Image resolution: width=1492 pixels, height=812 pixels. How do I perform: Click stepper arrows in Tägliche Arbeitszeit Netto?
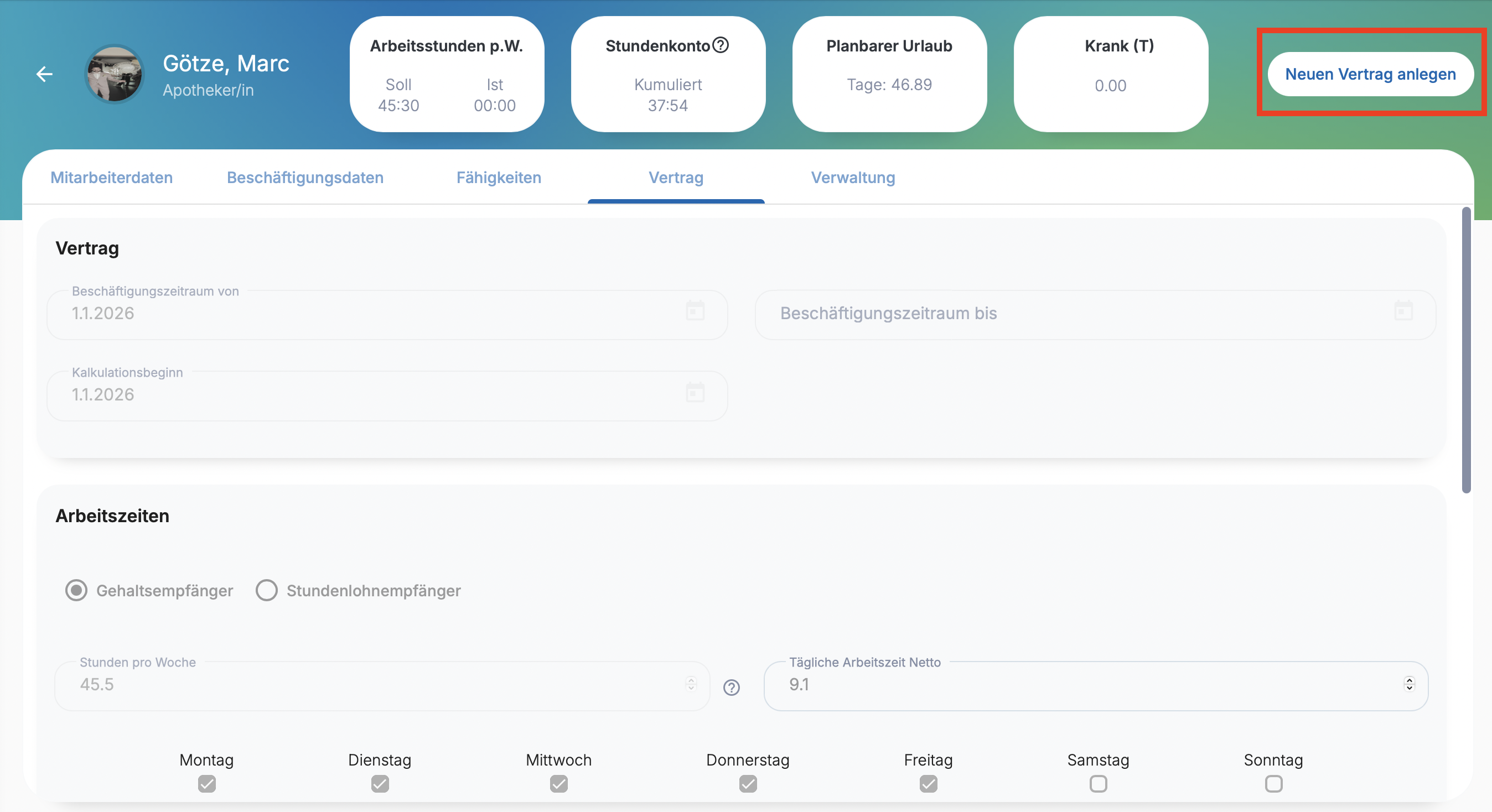(1409, 684)
